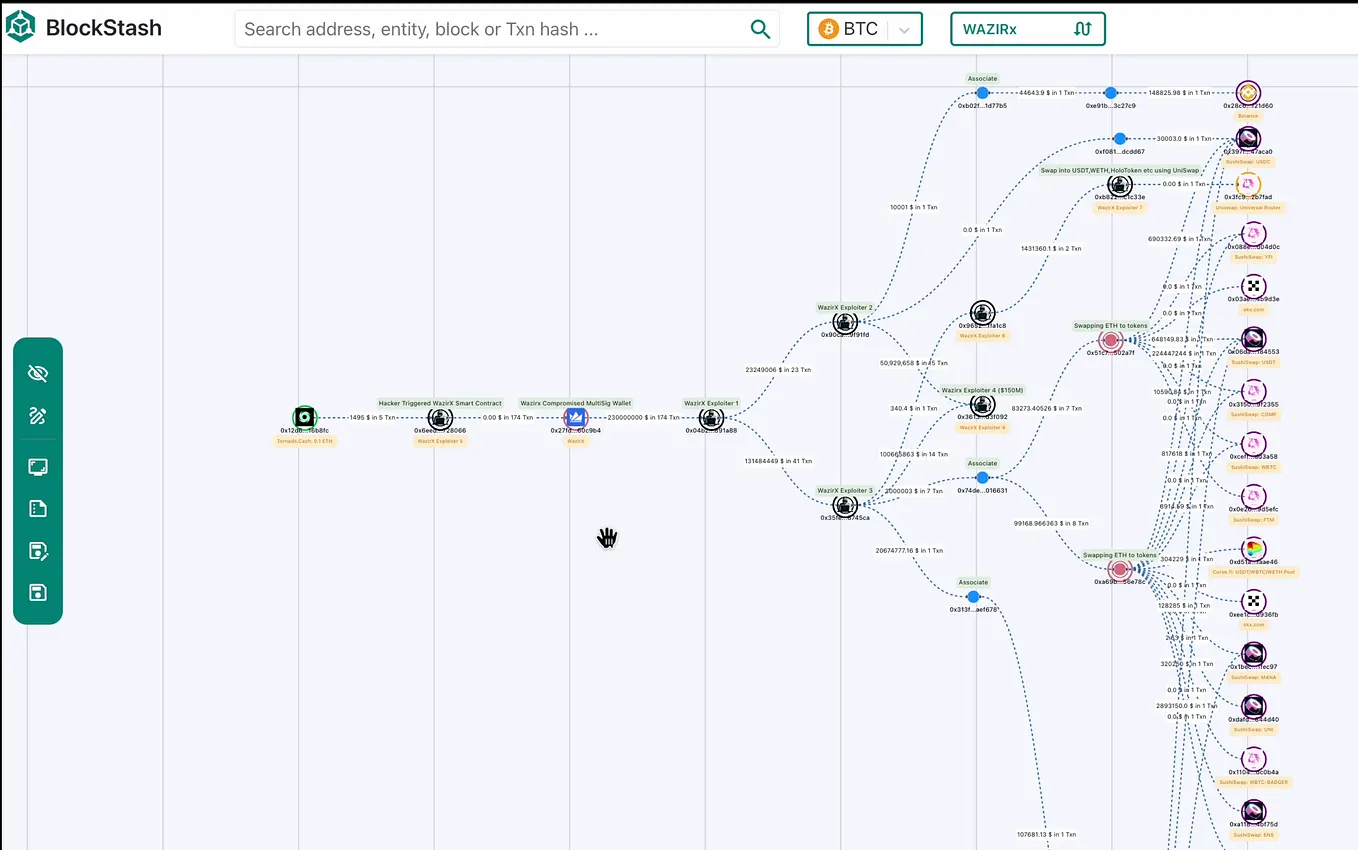The image size is (1358, 850).
Task: Select the WazirX Exploiter 6 node
Action: point(983,313)
